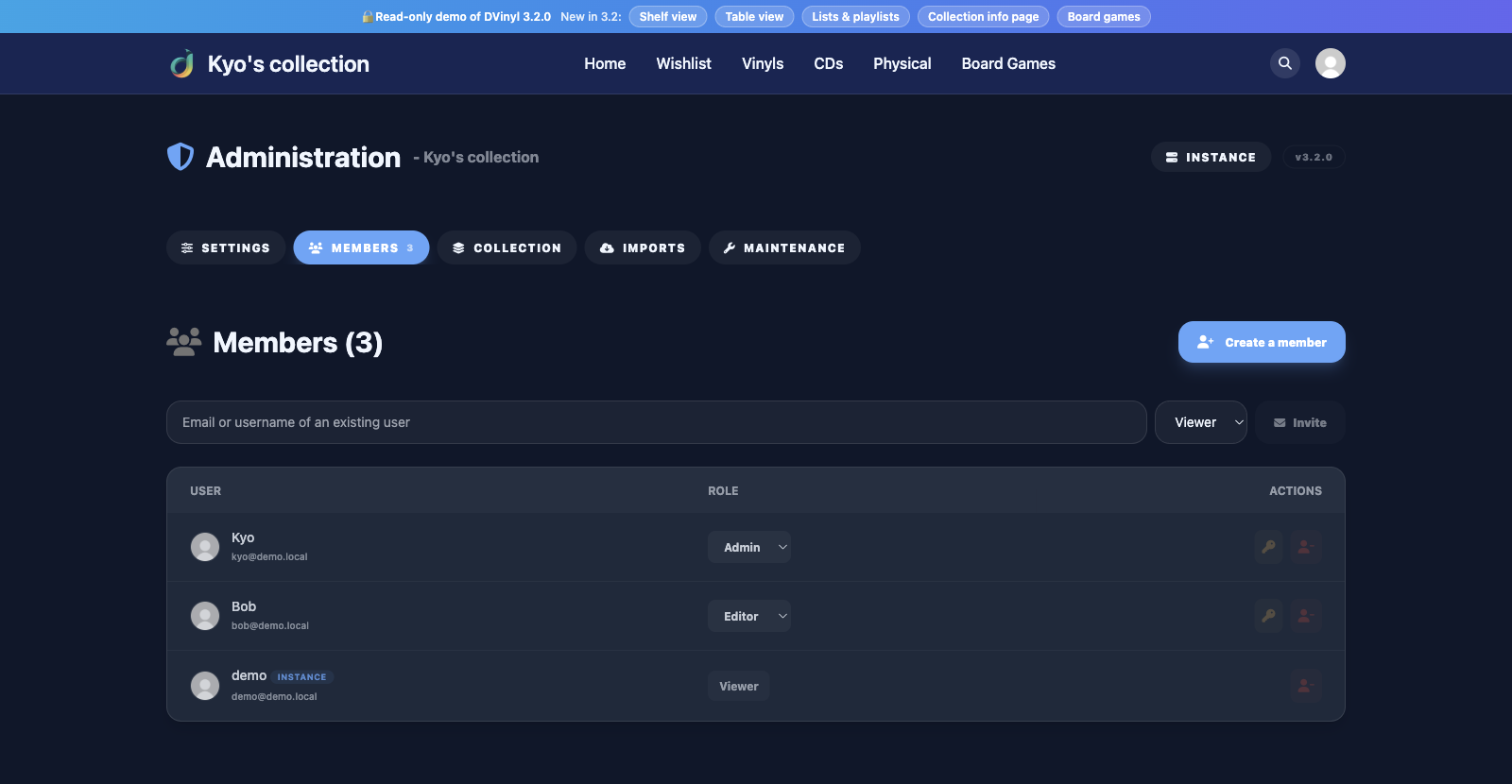Image resolution: width=1512 pixels, height=784 pixels.
Task: Click the Instance button
Action: (1211, 157)
